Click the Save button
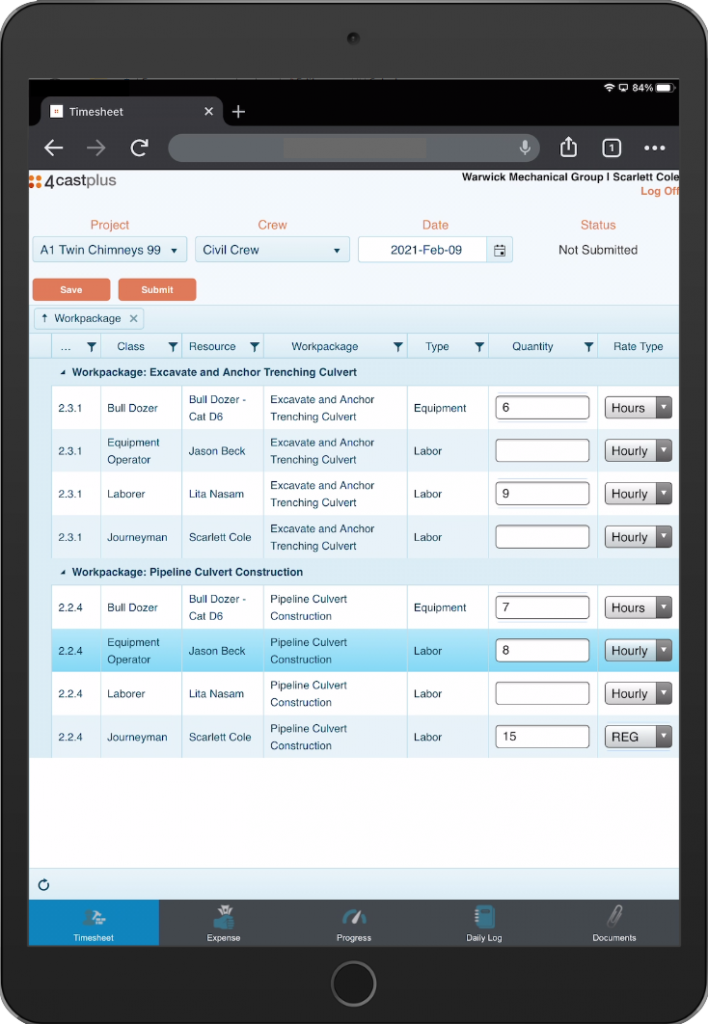 coord(71,290)
